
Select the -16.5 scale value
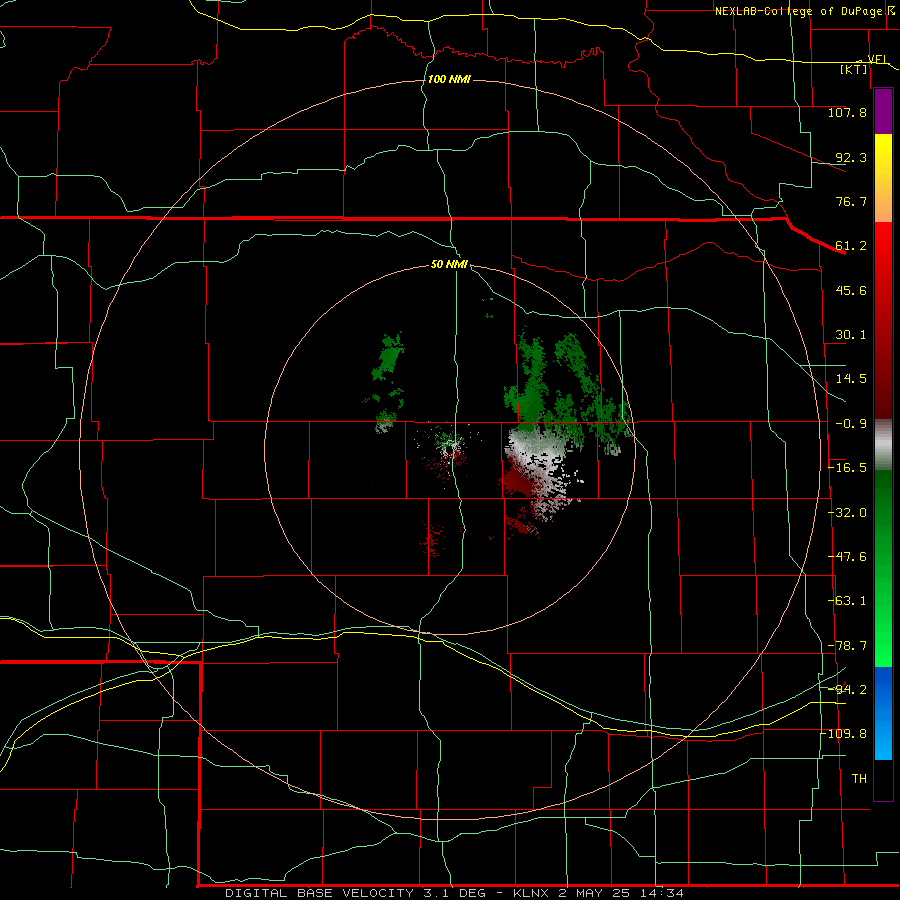(x=847, y=468)
